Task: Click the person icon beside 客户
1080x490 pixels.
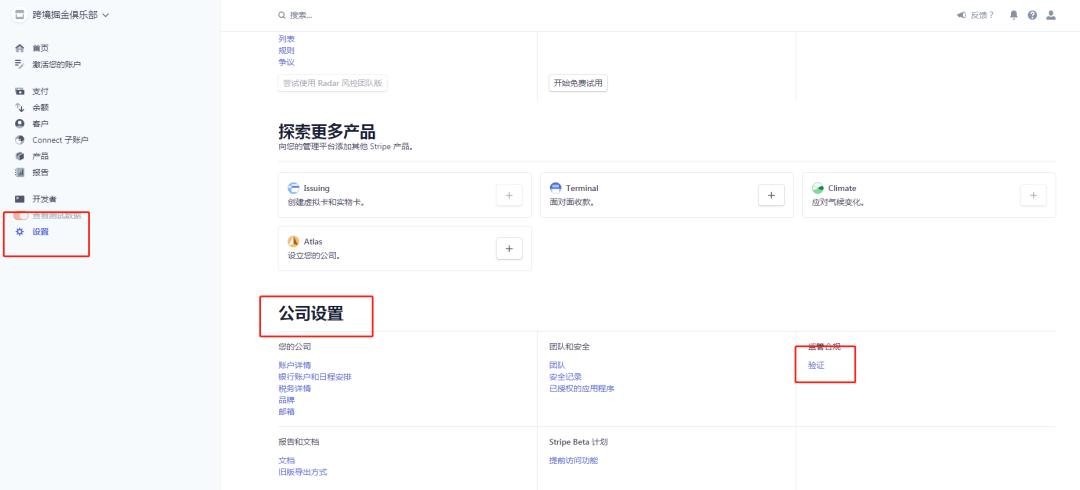Action: [x=19, y=123]
